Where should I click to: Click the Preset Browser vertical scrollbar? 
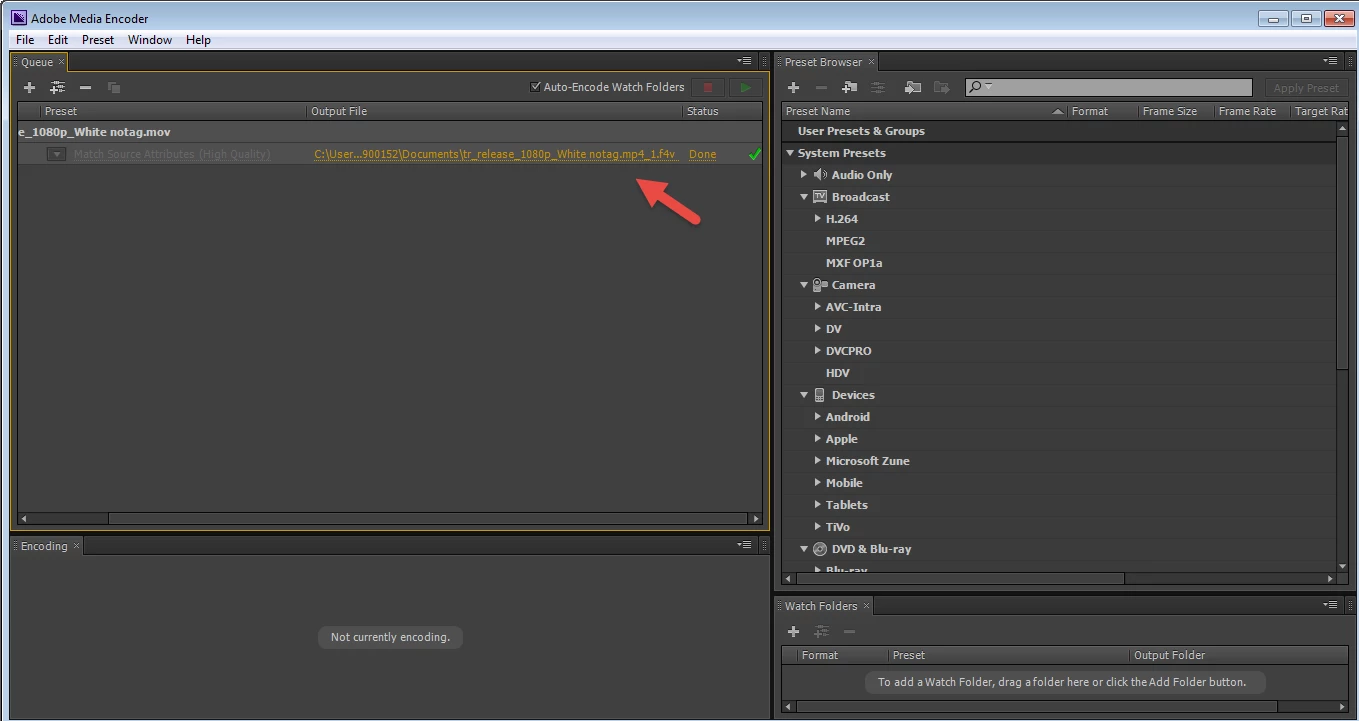[1343, 347]
